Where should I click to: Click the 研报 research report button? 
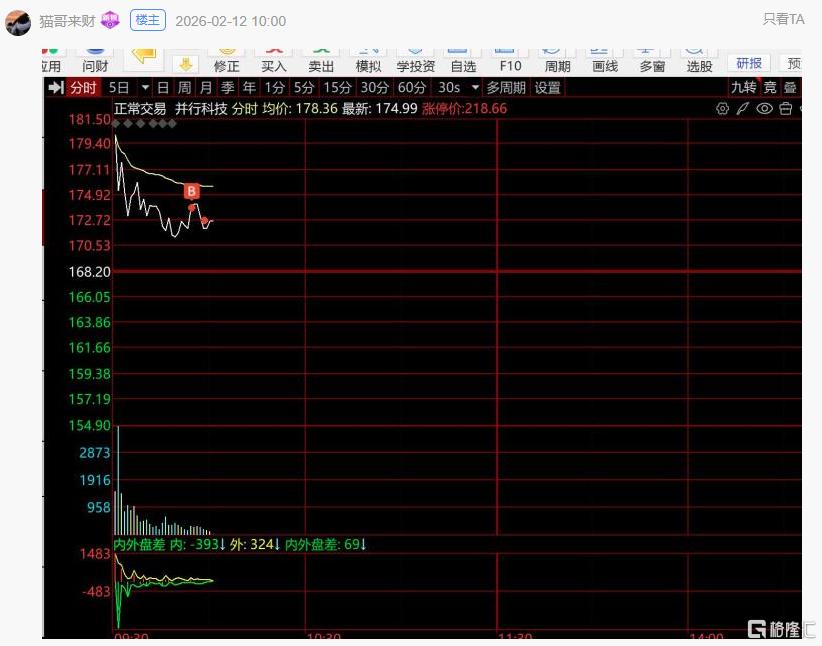tap(749, 63)
